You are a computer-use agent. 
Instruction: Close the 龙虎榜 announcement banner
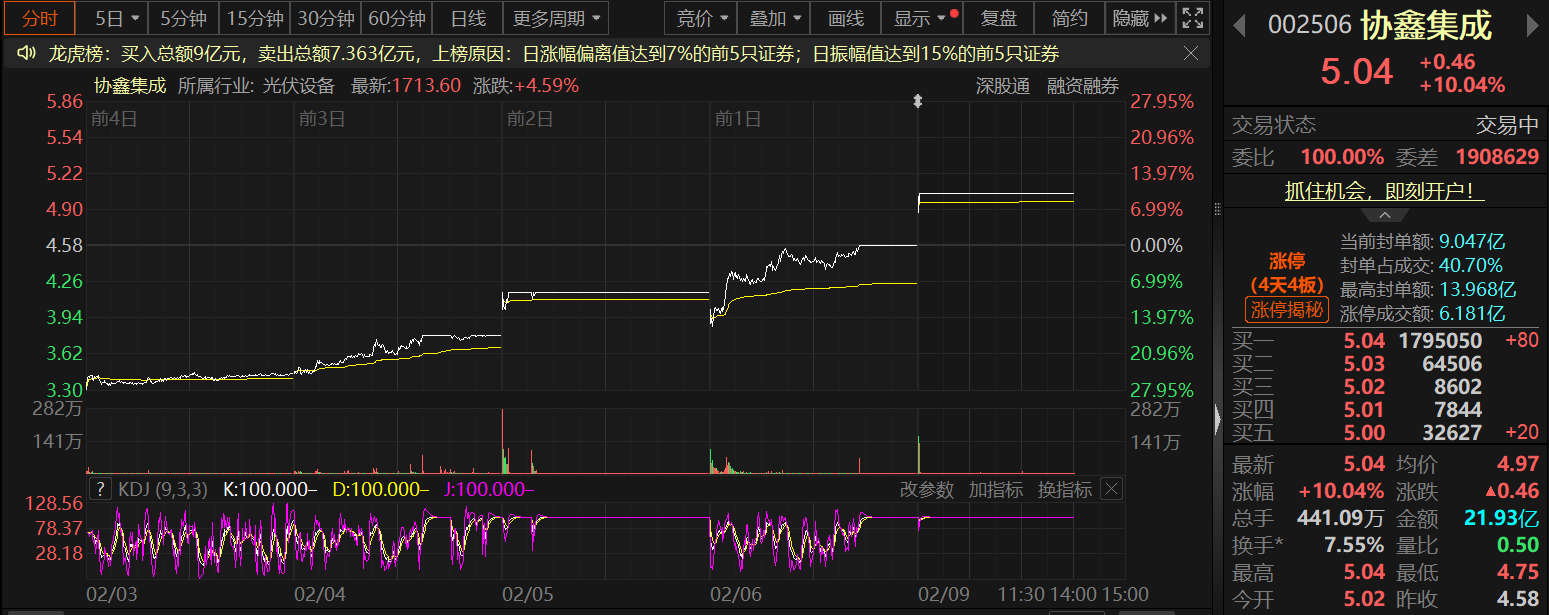click(x=1191, y=53)
